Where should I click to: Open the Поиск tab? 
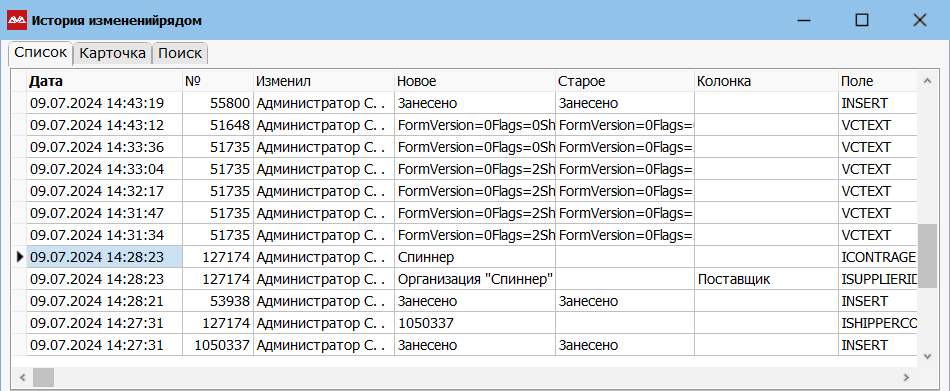[180, 53]
